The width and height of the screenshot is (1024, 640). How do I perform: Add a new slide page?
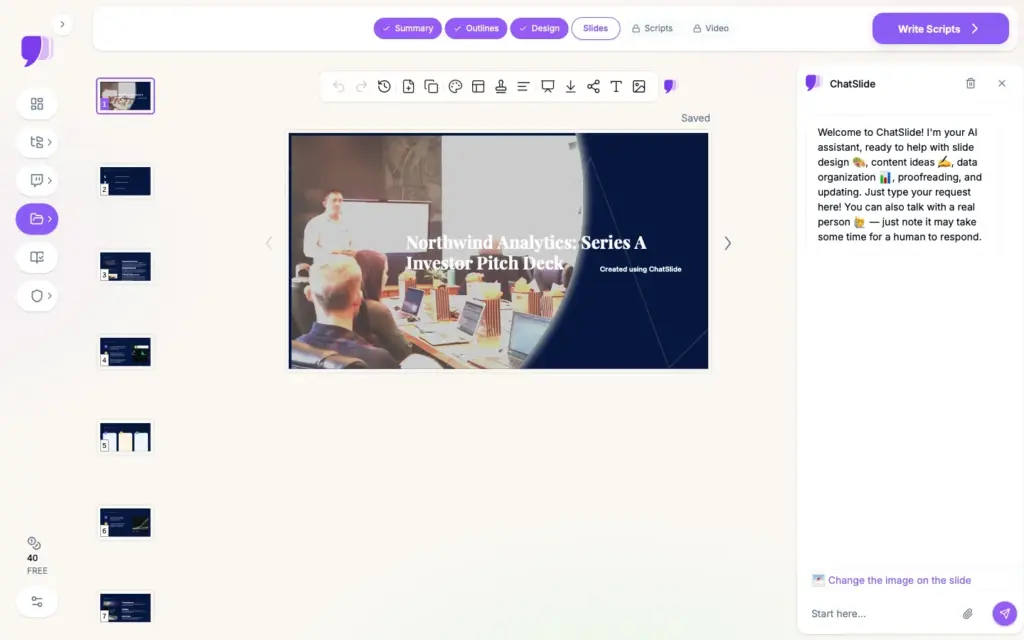coord(408,86)
